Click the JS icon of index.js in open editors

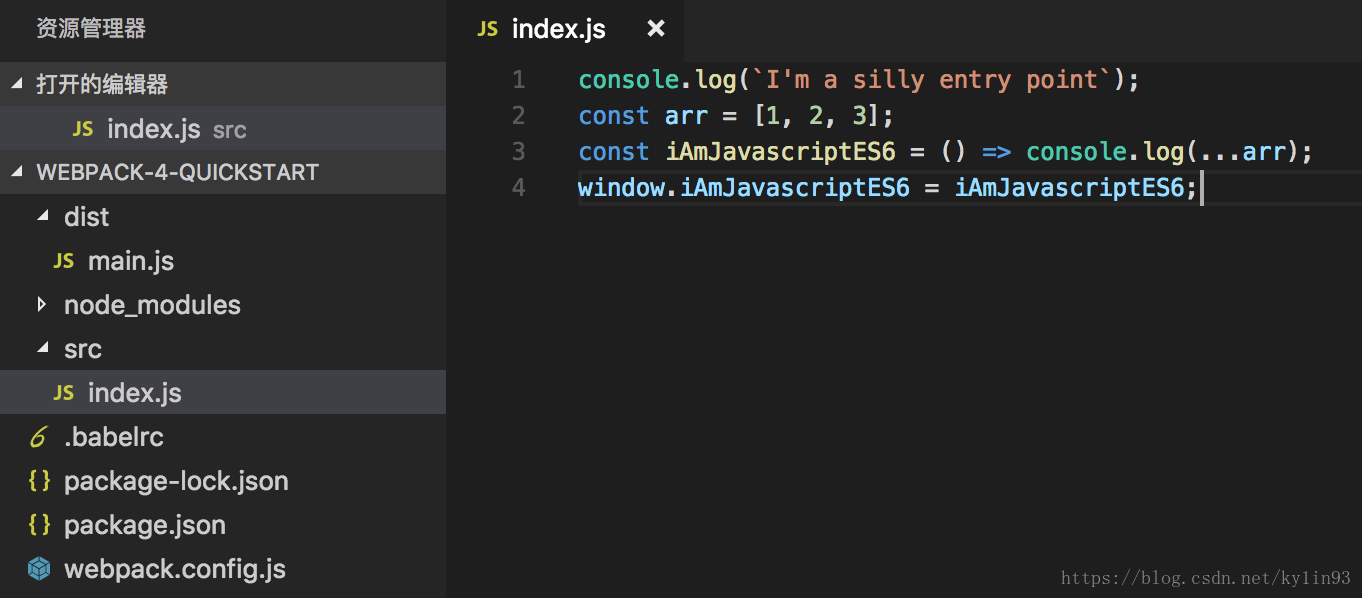[x=83, y=129]
